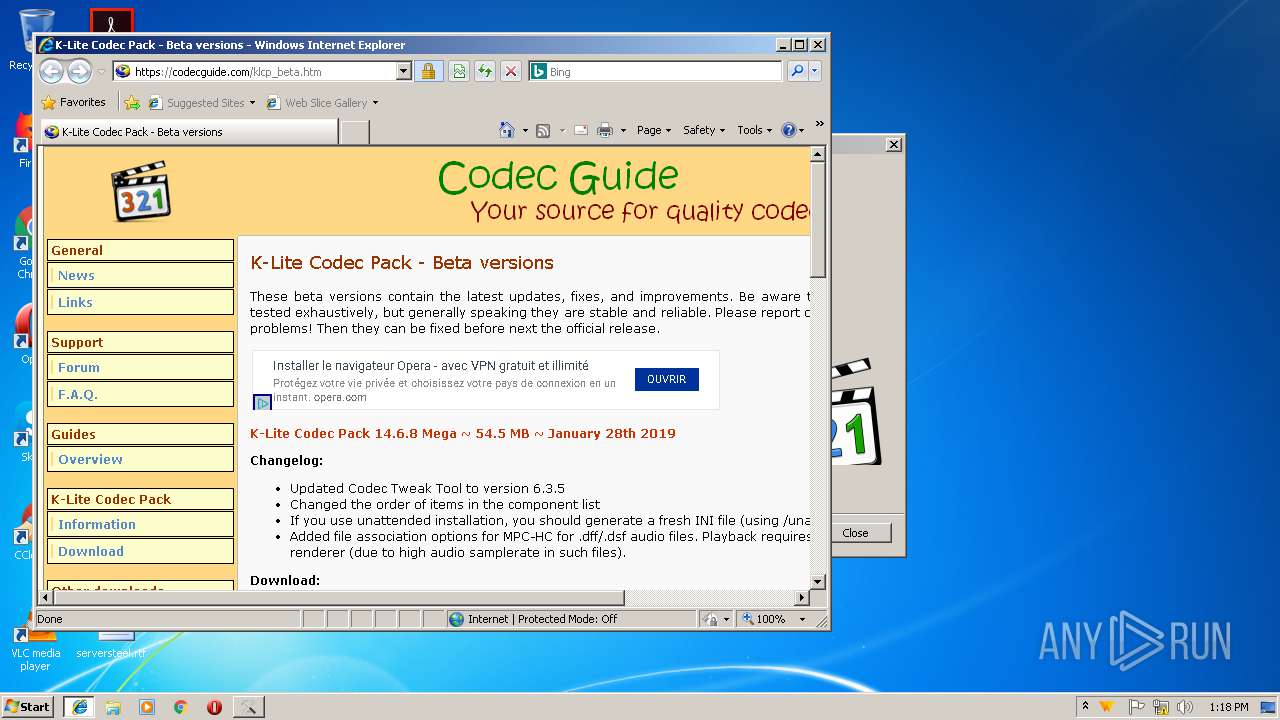Click the browser Forward arrow button
This screenshot has width=1280, height=720.
pyautogui.click(x=79, y=71)
